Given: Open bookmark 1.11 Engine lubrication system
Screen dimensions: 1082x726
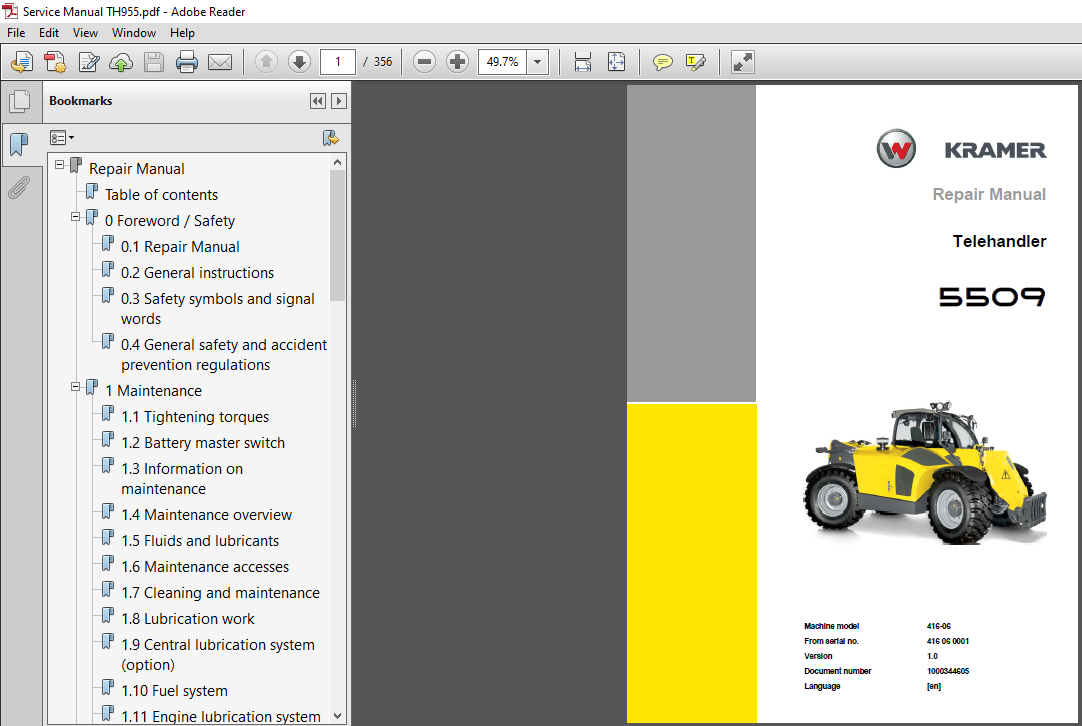Looking at the screenshot, I should pyautogui.click(x=221, y=717).
